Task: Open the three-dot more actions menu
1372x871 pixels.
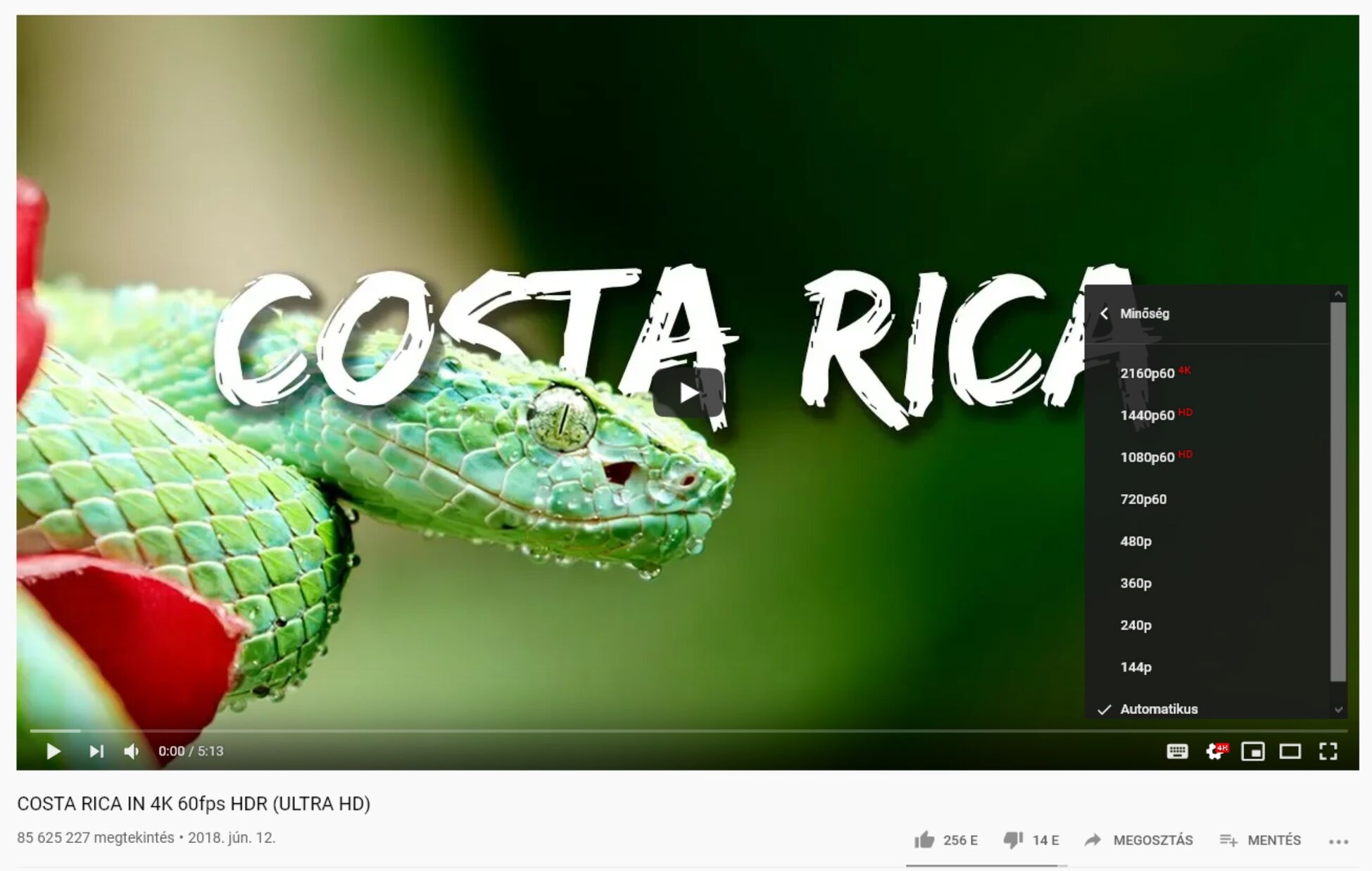Action: [x=1338, y=841]
